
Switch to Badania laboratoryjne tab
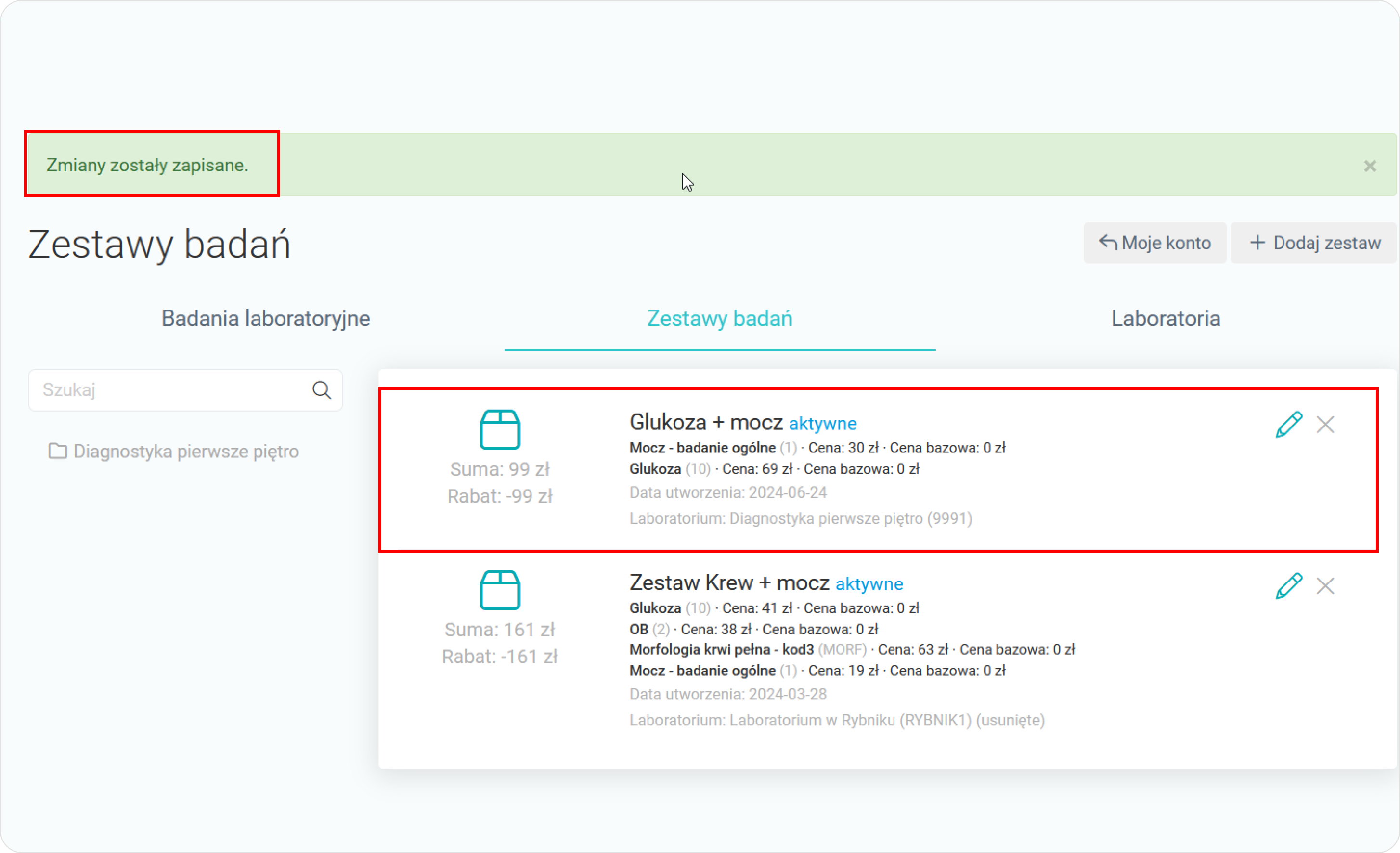click(266, 318)
